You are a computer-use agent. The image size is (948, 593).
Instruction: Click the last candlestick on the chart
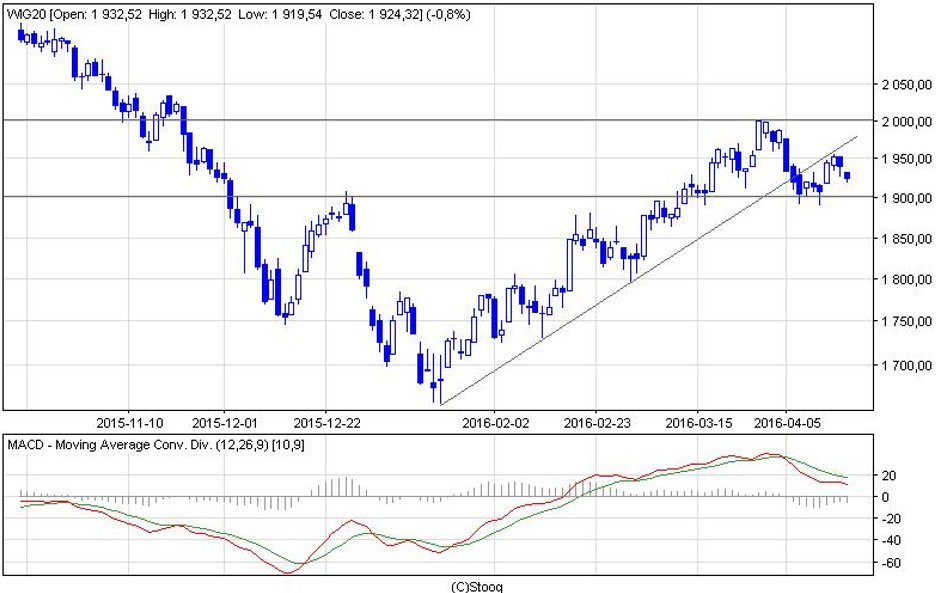[848, 176]
